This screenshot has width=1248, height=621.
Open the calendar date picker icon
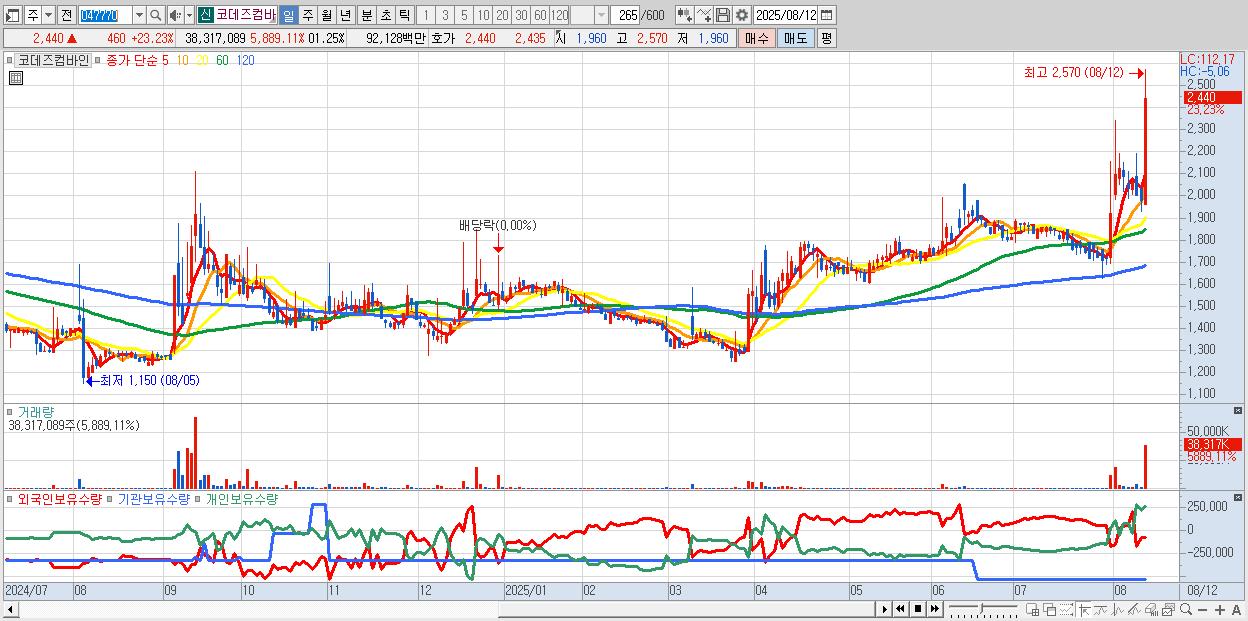click(x=826, y=15)
